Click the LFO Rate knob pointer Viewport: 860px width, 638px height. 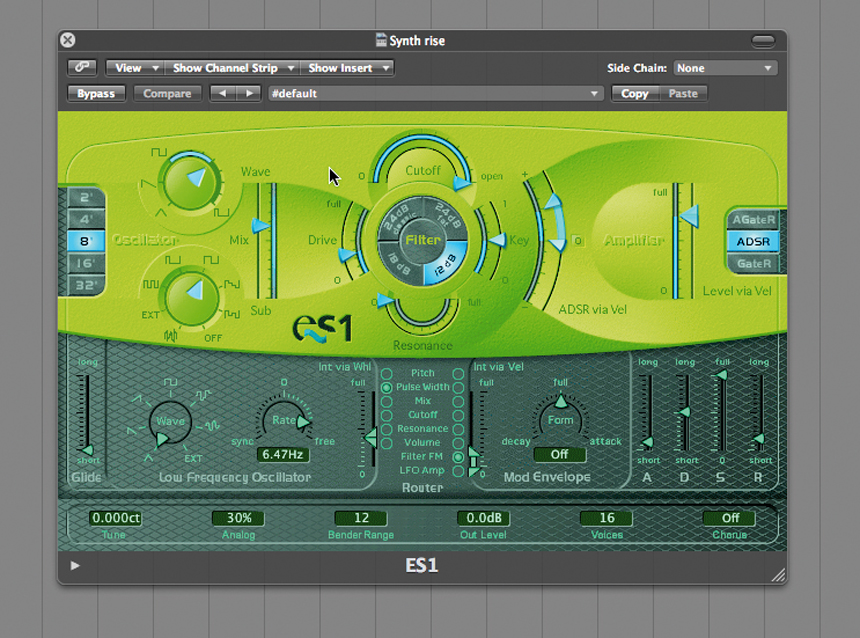pos(303,422)
